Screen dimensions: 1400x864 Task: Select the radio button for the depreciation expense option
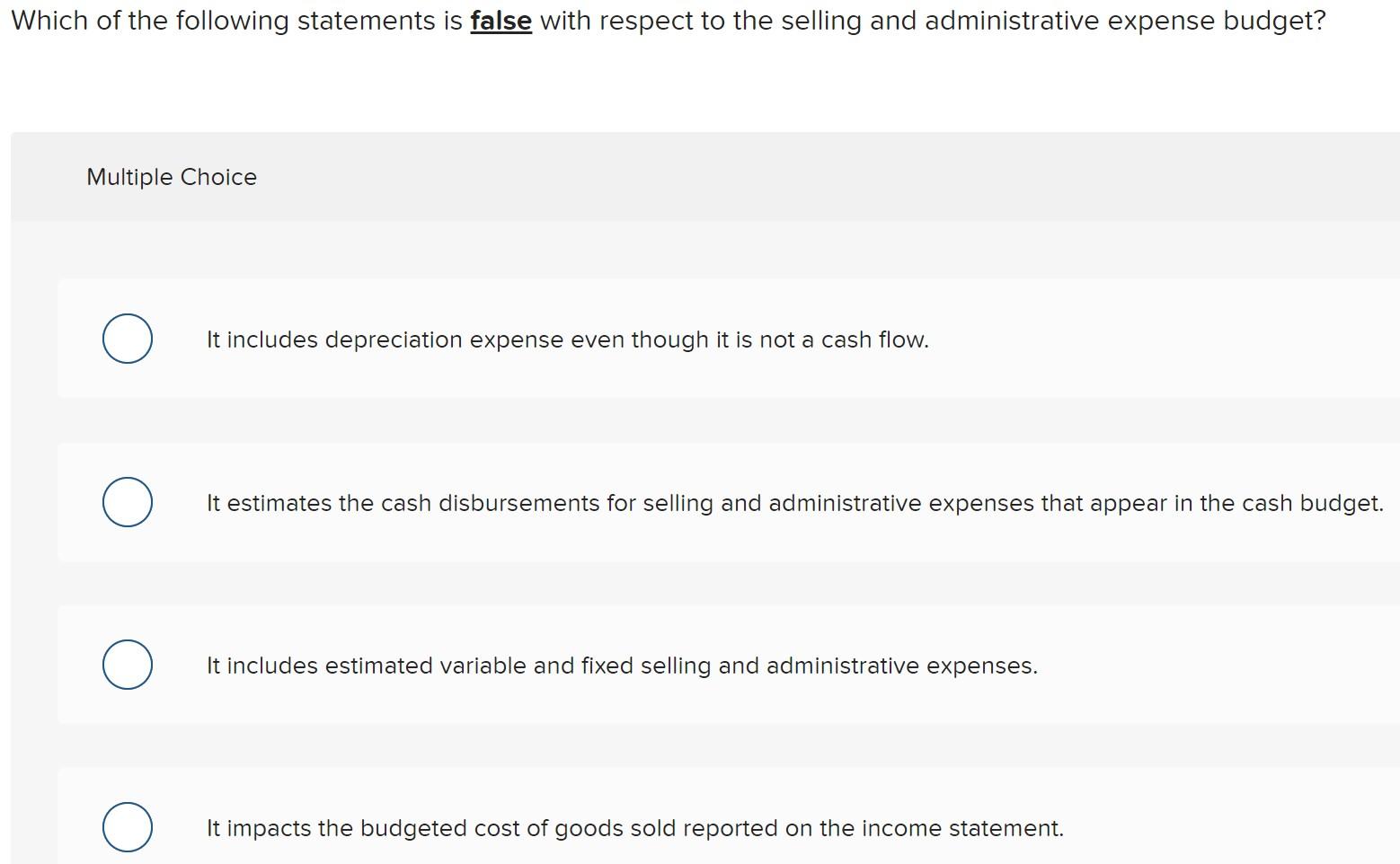tap(127, 339)
